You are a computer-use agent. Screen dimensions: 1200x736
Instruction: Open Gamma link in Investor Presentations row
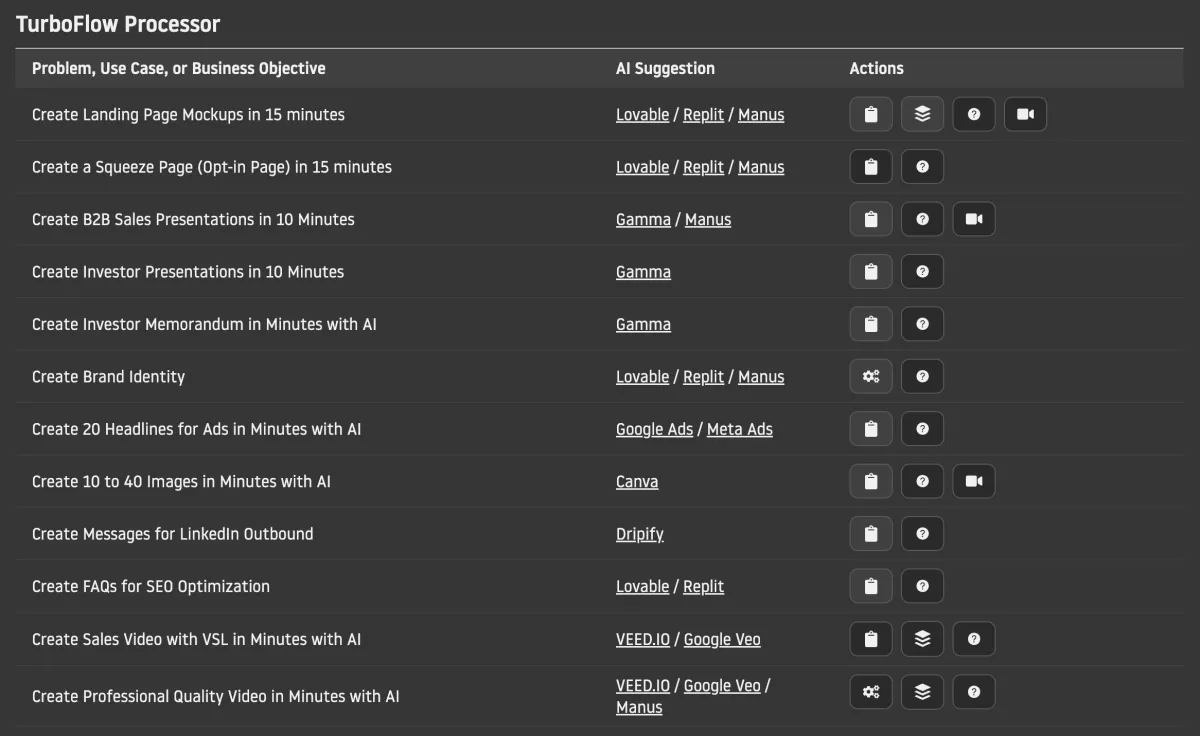pos(643,272)
